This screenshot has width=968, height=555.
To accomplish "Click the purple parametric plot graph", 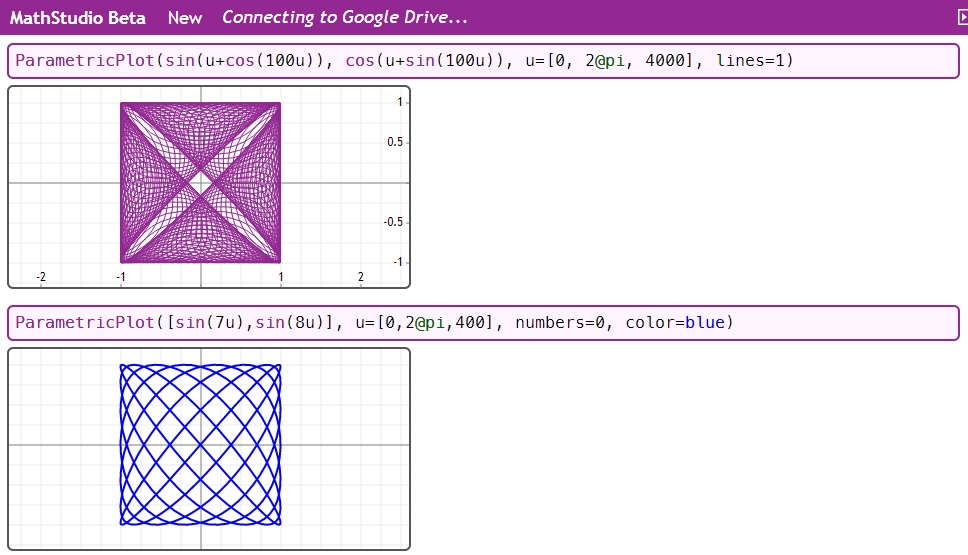I will click(x=209, y=187).
